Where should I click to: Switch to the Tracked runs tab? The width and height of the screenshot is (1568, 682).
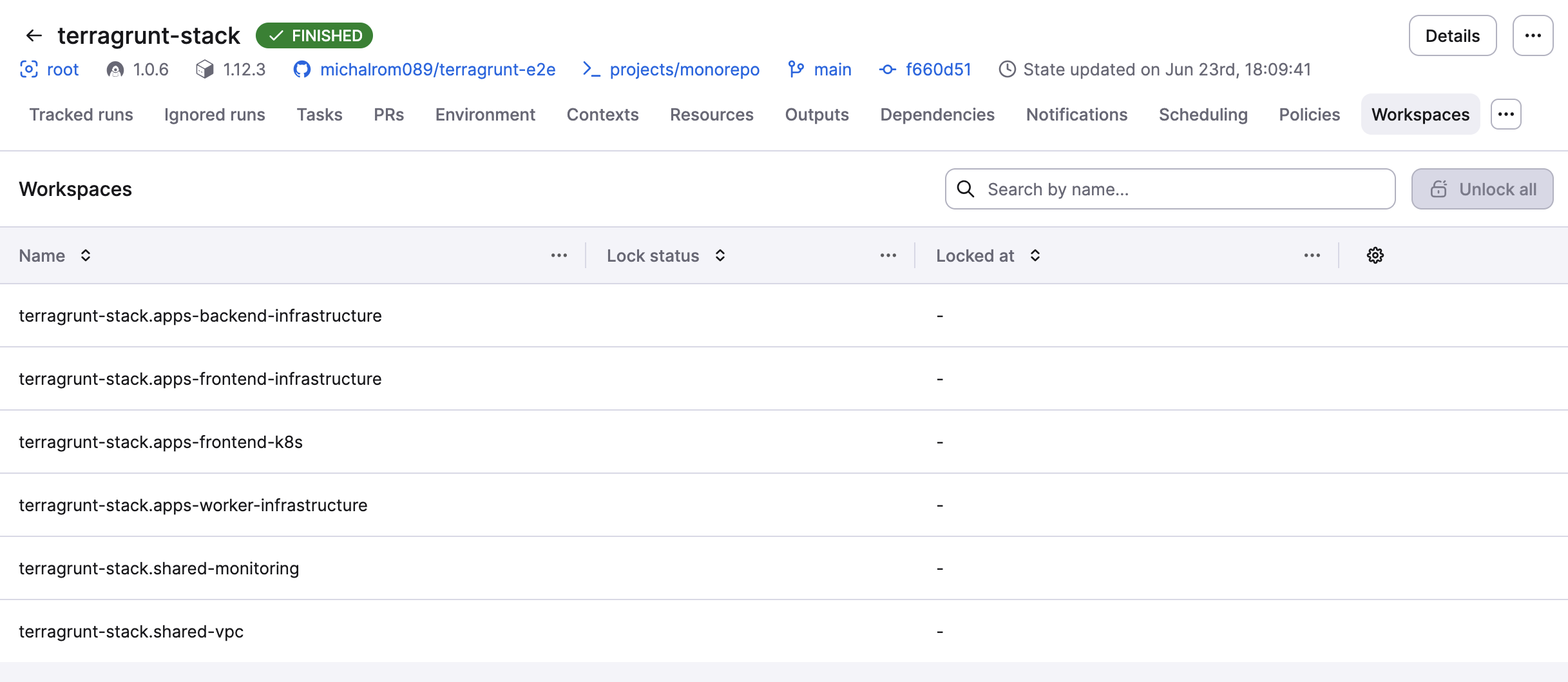(x=81, y=115)
